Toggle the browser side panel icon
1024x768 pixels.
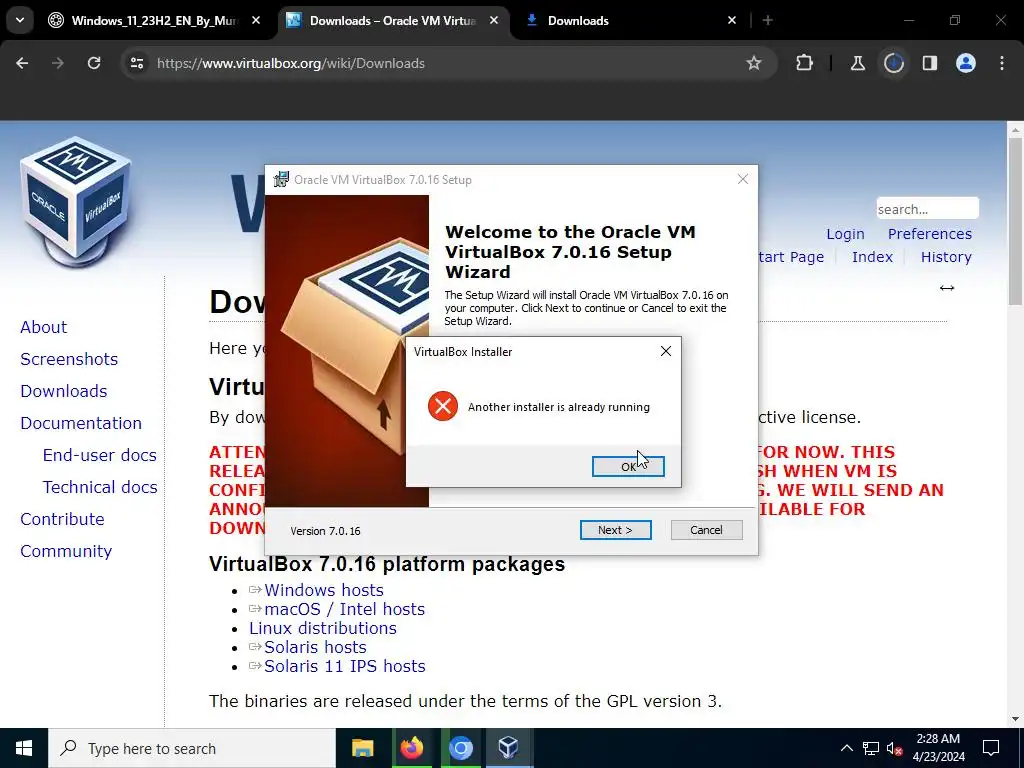(929, 63)
